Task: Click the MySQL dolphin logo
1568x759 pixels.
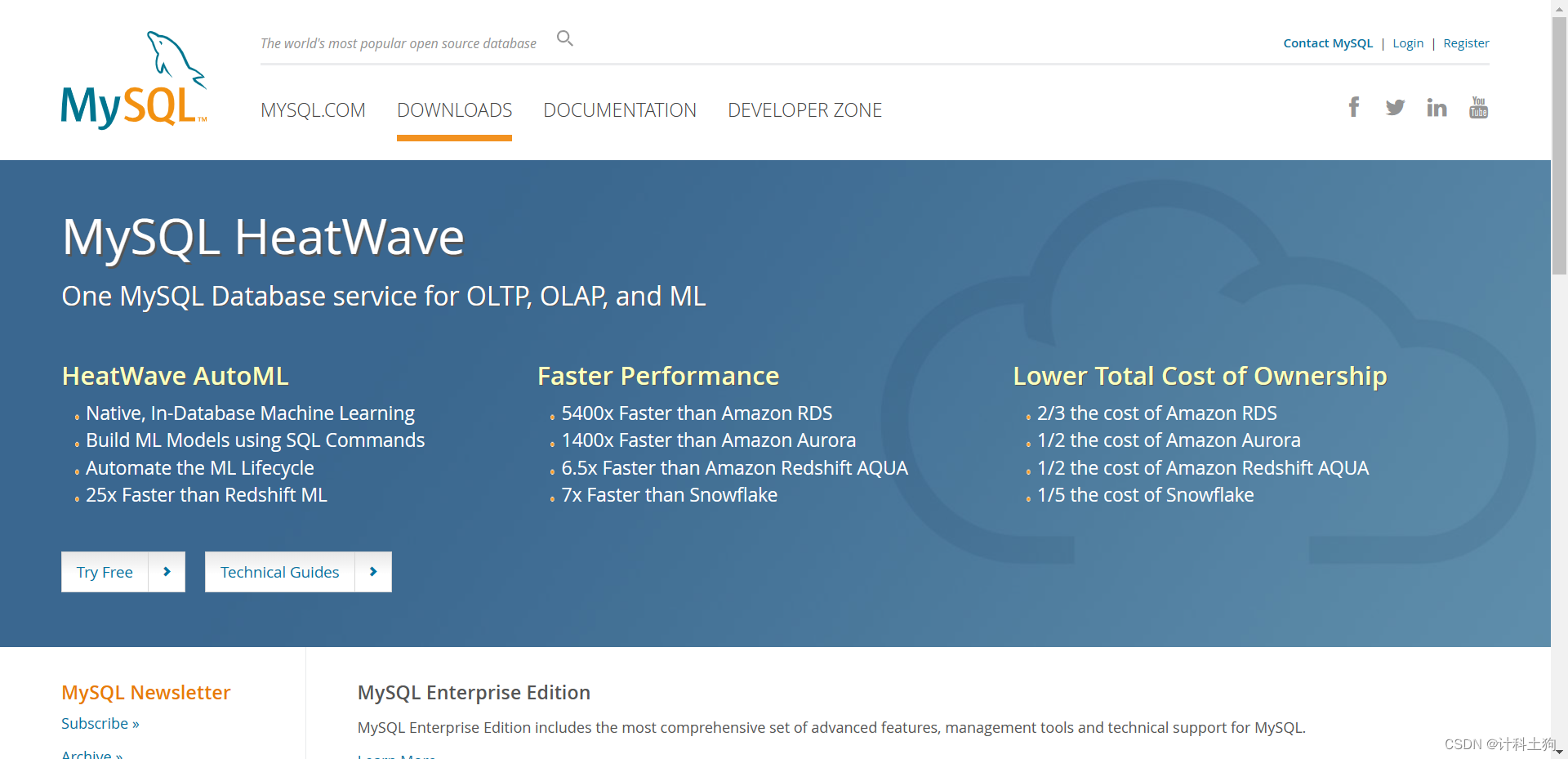Action: [134, 80]
